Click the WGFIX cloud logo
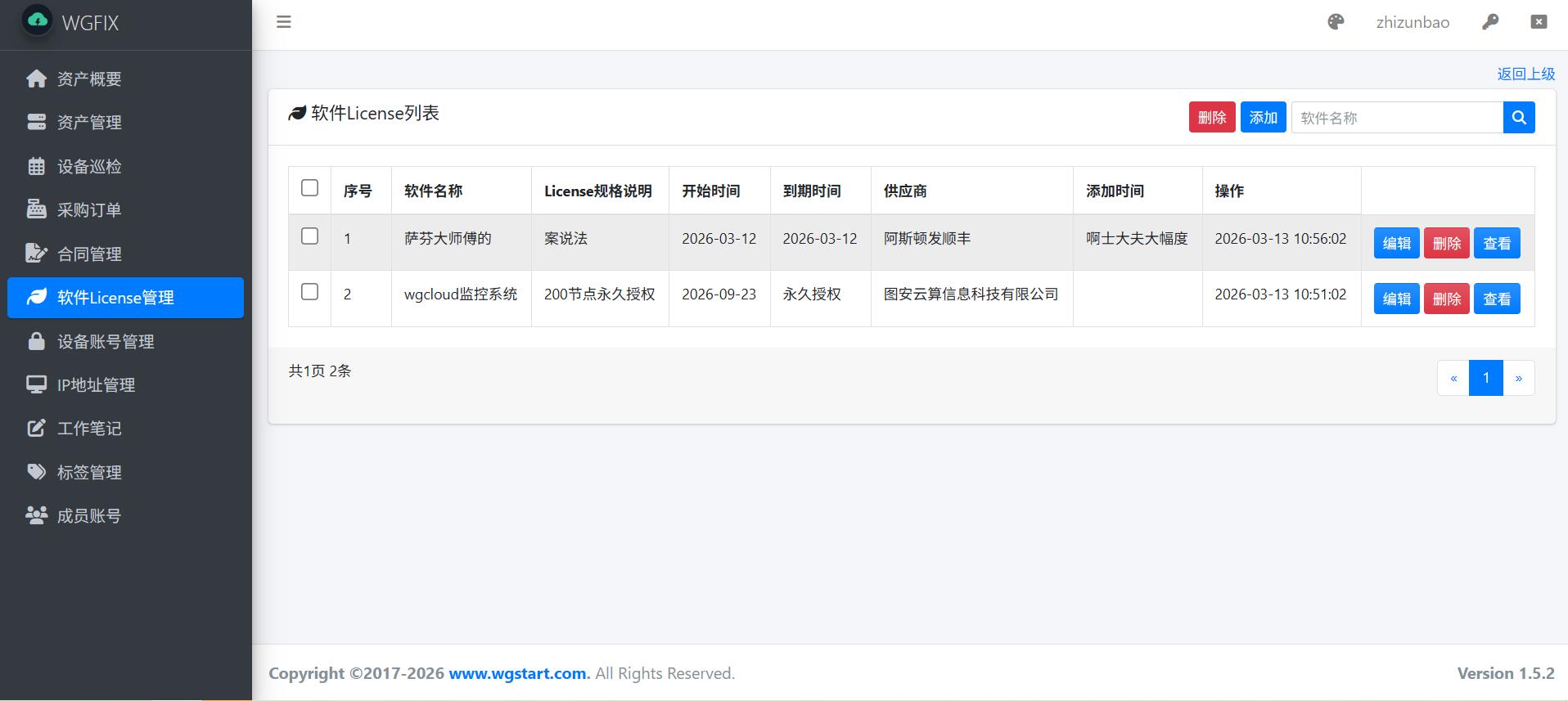 (38, 20)
